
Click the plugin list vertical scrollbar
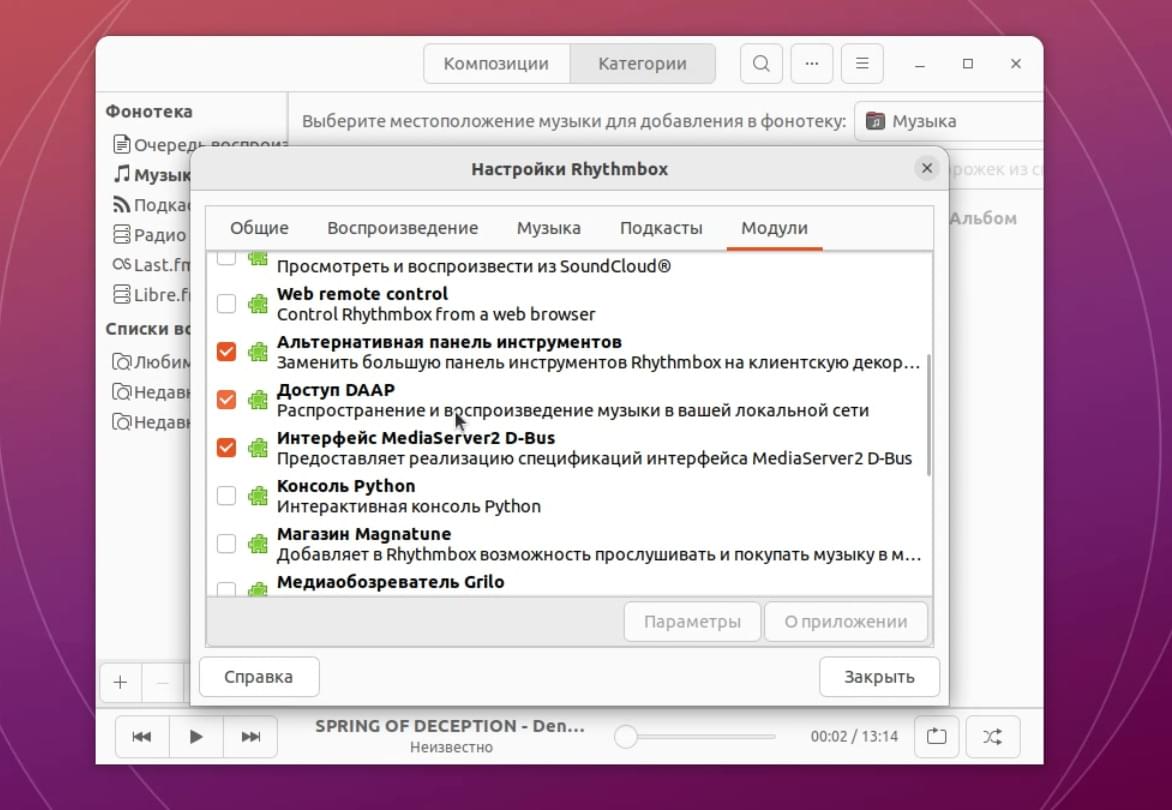pos(928,415)
